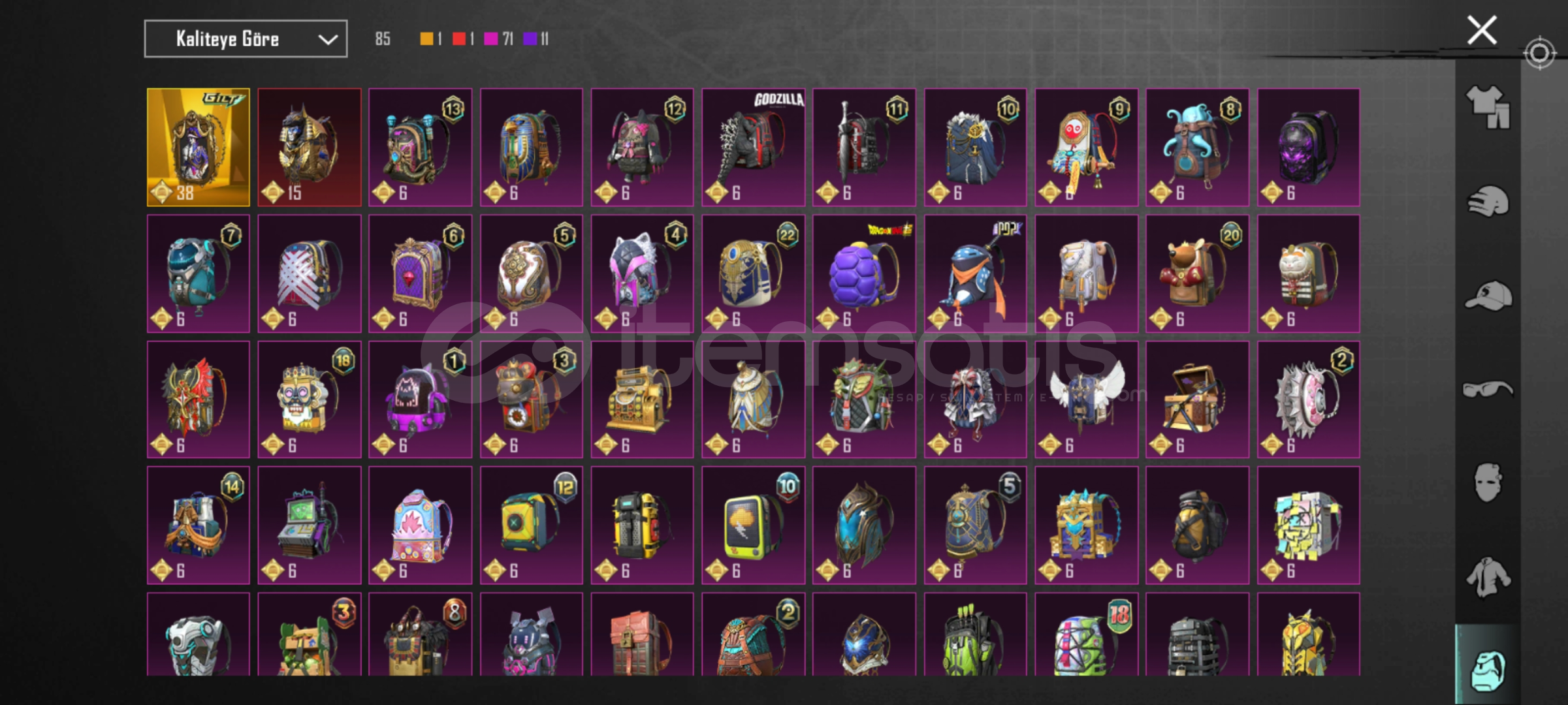
Task: Select the octopus backpack level 8
Action: click(1197, 148)
